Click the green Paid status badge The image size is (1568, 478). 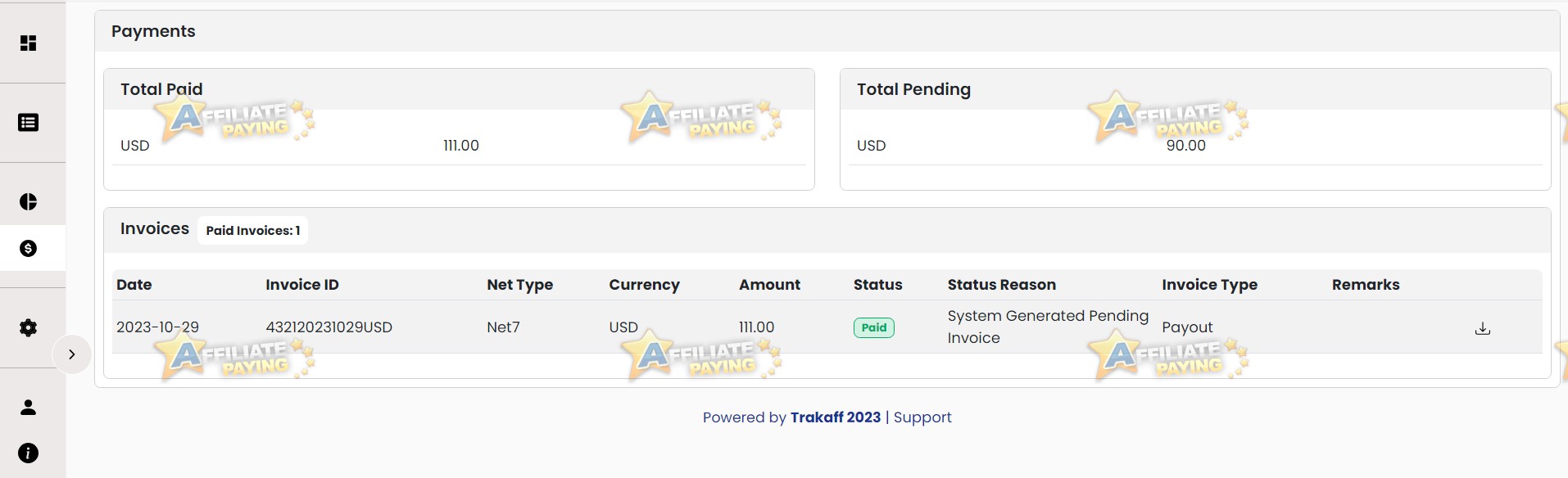[874, 327]
